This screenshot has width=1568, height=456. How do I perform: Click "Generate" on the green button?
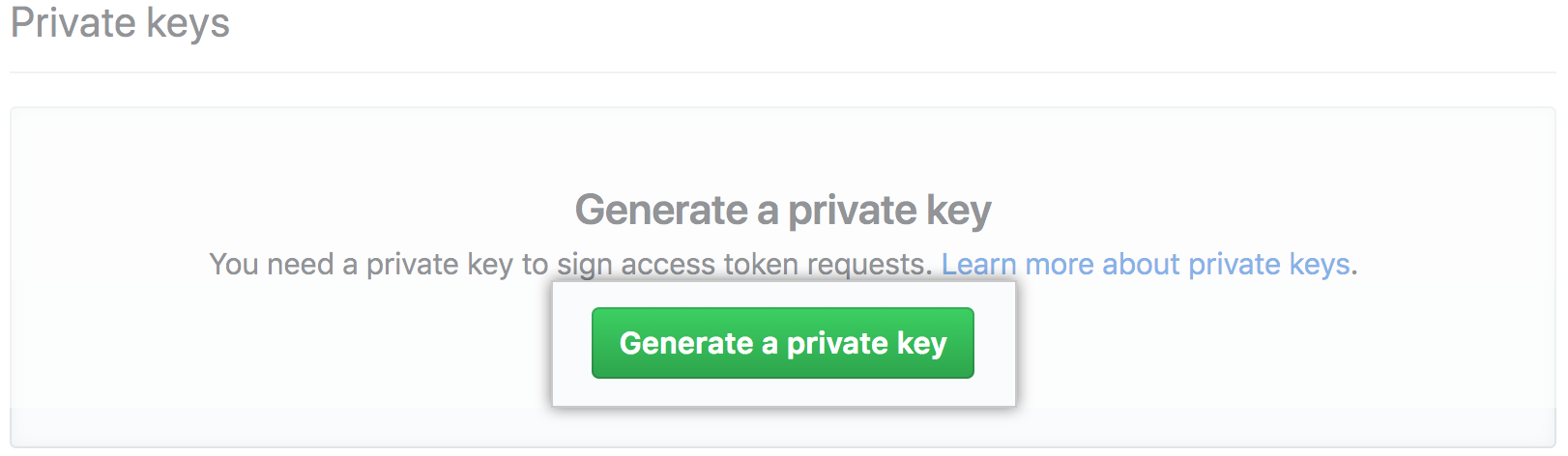[685, 343]
